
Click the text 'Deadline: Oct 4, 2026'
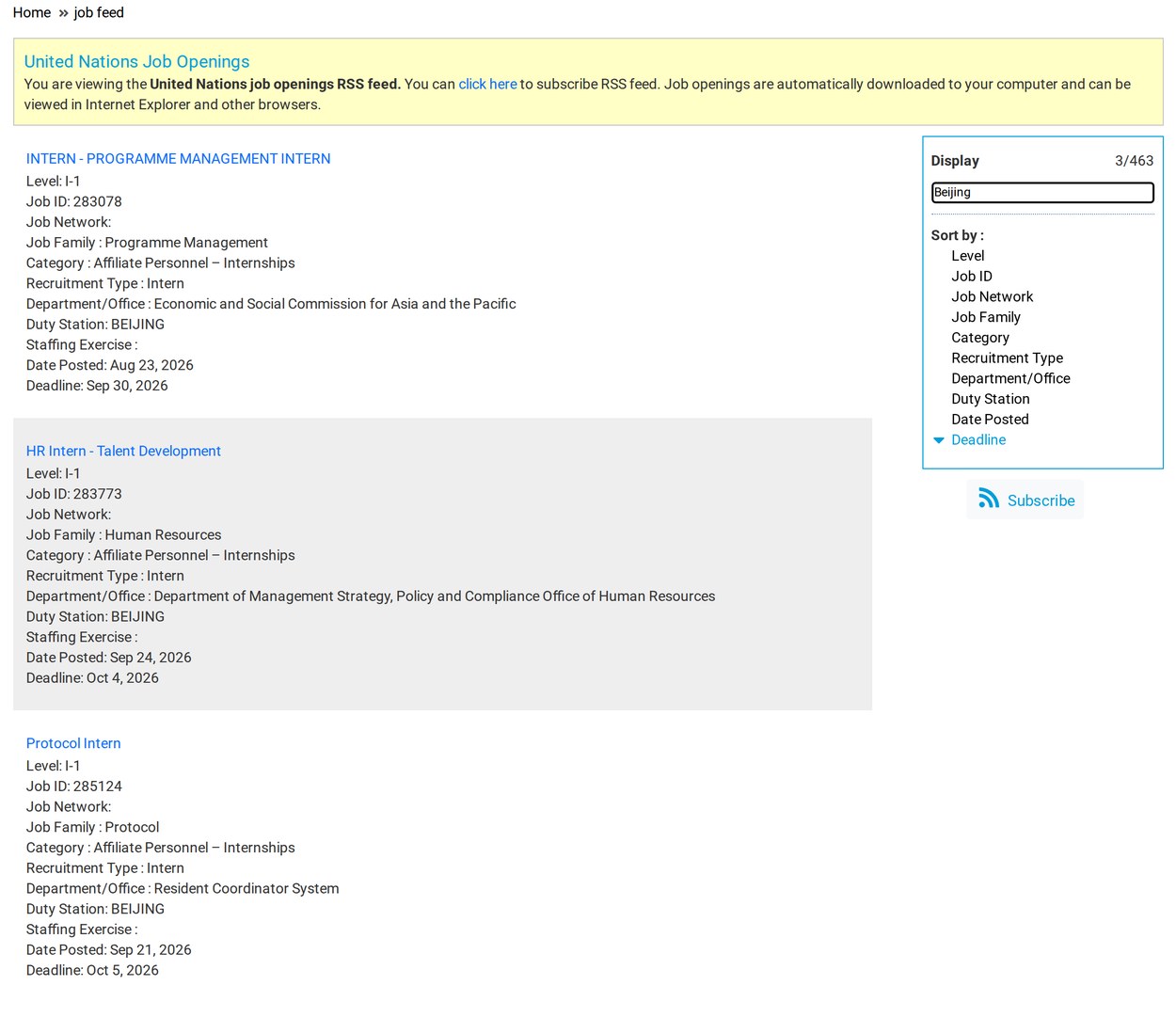pos(92,678)
